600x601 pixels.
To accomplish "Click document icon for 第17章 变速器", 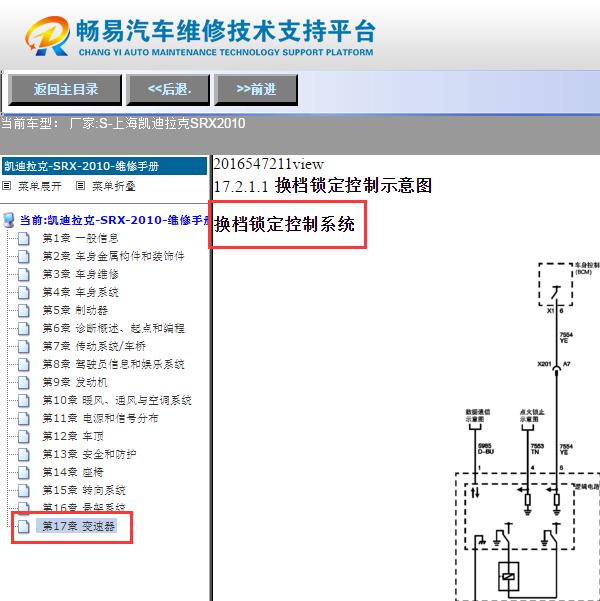I will click(24, 527).
